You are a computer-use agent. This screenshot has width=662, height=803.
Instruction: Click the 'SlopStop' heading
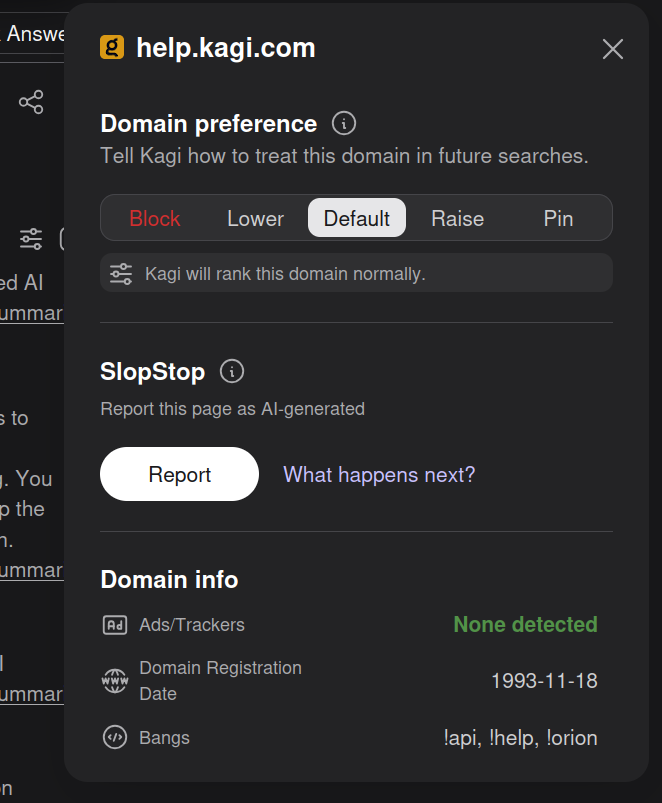tap(153, 372)
